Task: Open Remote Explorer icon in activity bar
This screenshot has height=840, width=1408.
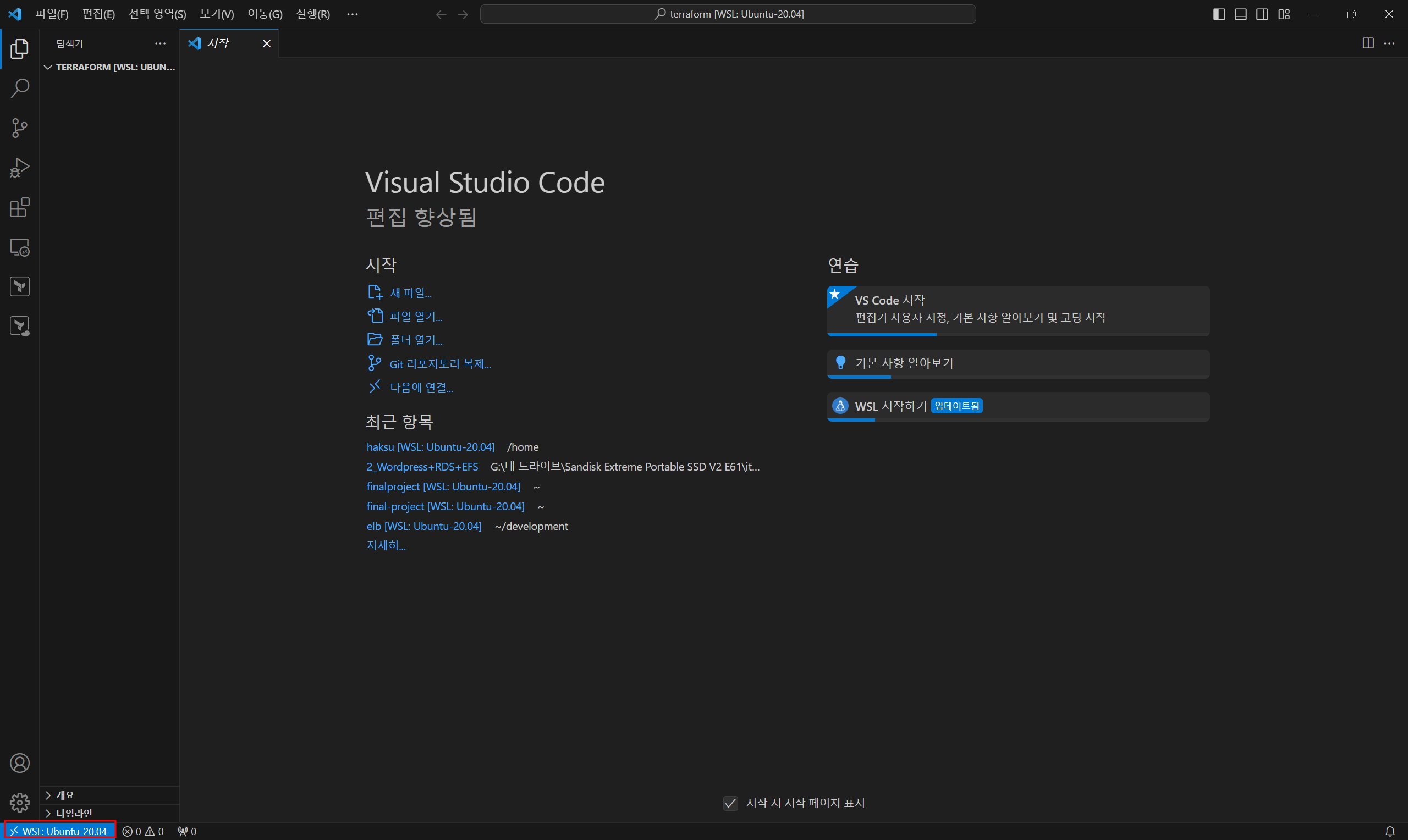Action: (20, 247)
